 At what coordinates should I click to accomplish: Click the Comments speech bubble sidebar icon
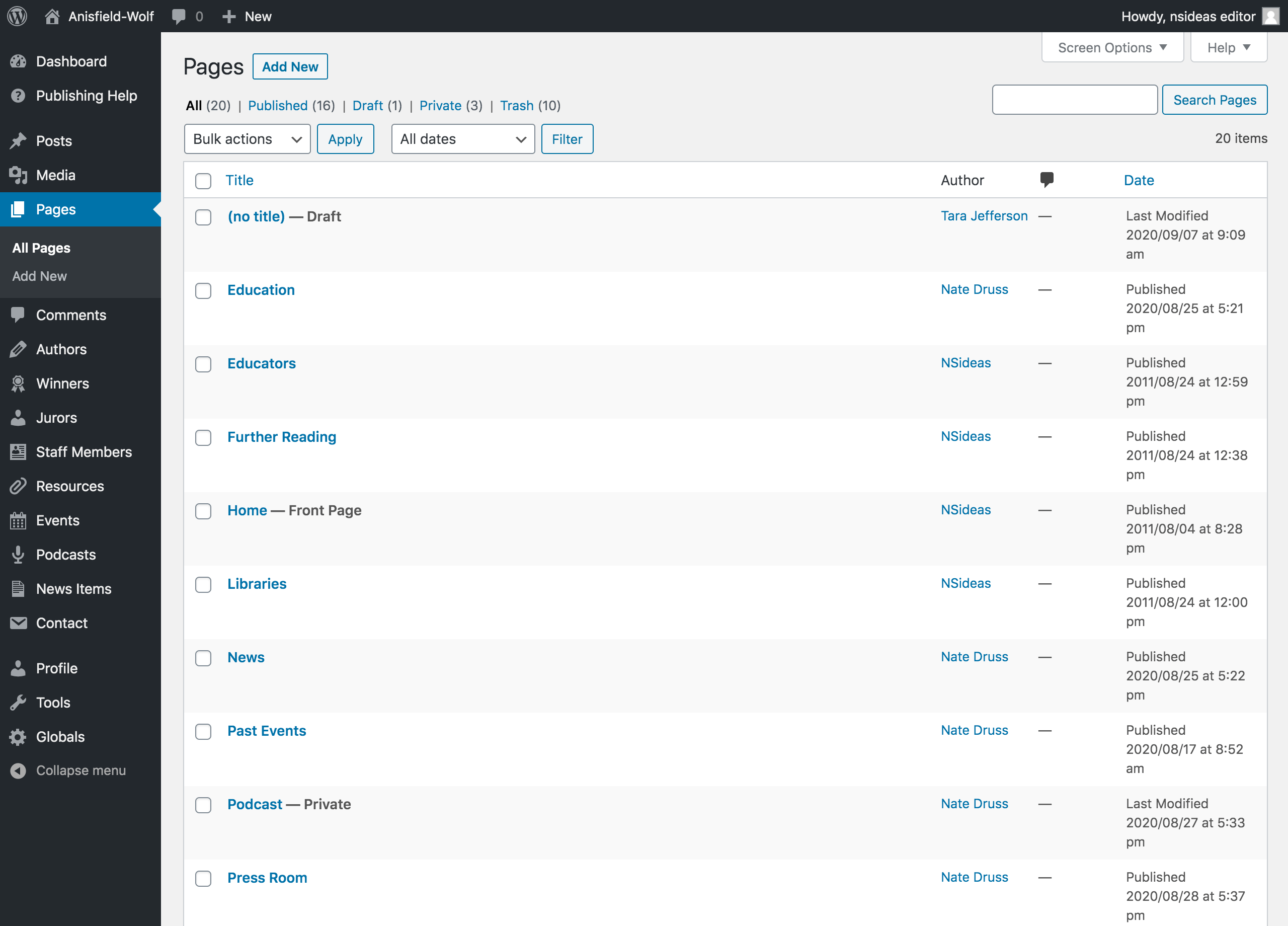point(18,315)
